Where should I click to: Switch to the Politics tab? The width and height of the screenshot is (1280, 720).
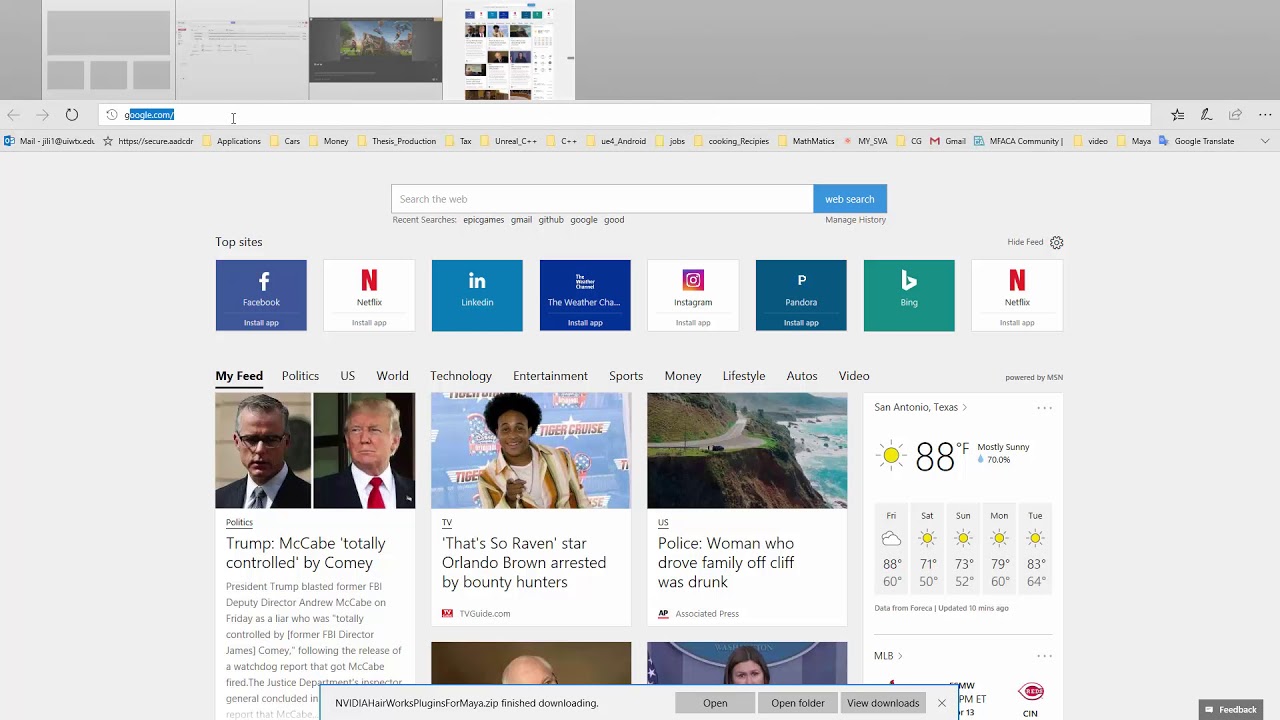point(300,376)
